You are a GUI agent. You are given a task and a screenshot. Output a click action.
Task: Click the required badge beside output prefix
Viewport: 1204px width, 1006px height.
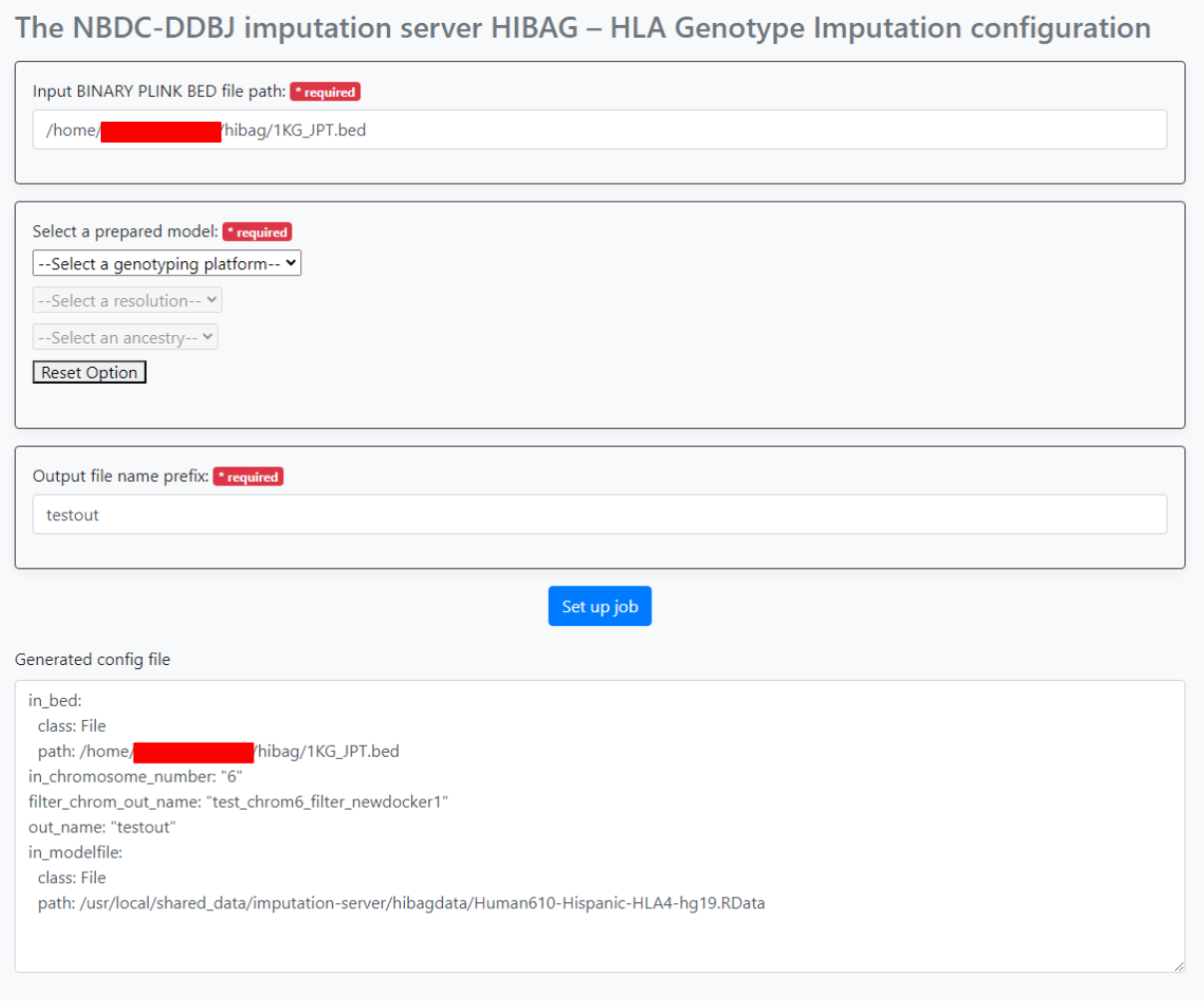248,477
